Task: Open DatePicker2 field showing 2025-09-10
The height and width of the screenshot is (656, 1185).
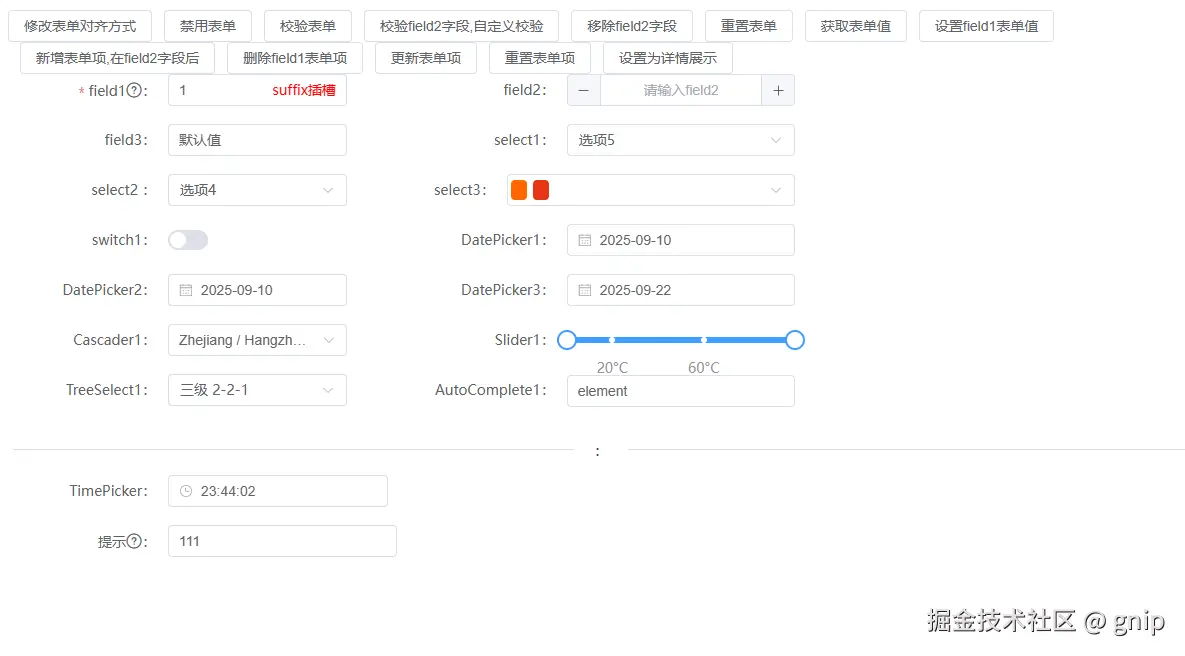Action: 257,290
